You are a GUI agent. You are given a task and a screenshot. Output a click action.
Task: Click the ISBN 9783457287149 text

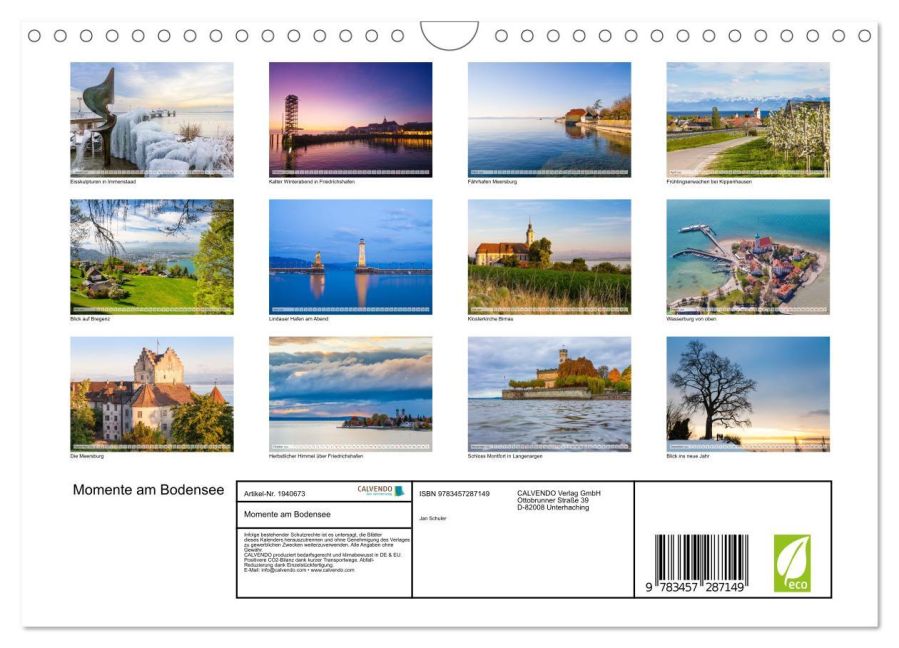454,494
